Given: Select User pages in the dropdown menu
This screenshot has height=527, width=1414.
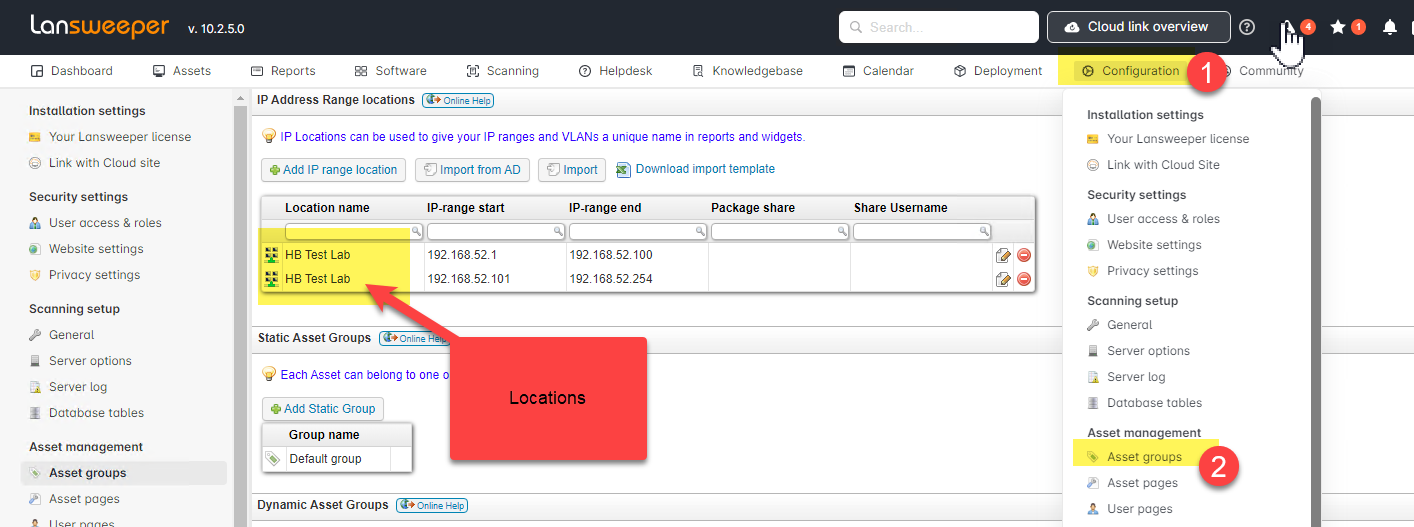Looking at the screenshot, I should click(x=1140, y=509).
